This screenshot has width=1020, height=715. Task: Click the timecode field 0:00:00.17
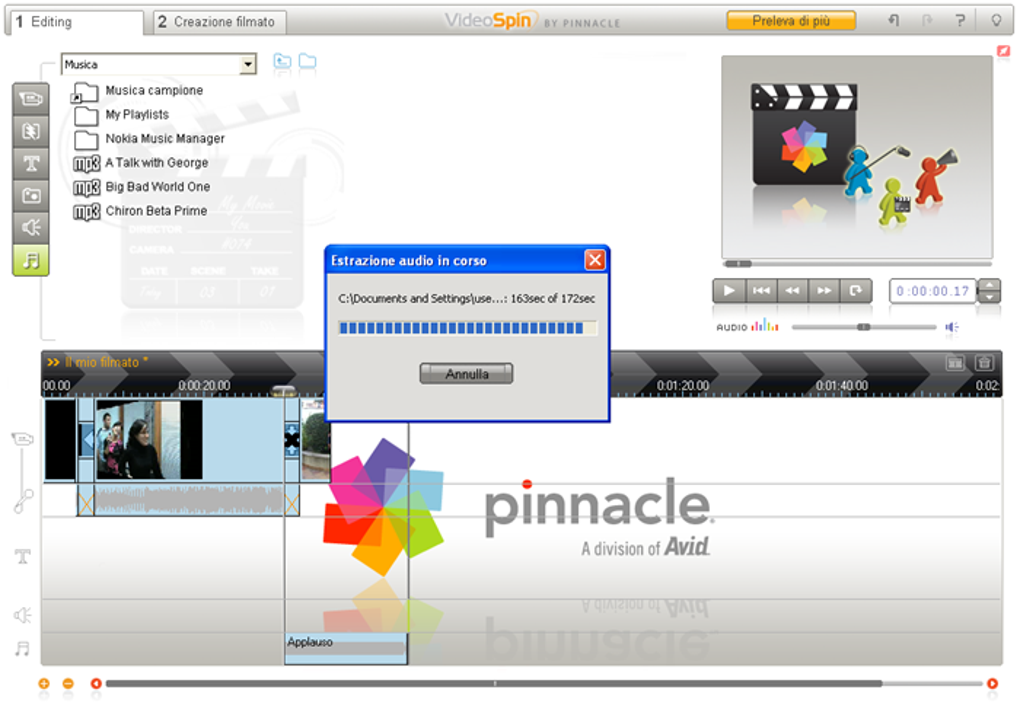[x=932, y=291]
